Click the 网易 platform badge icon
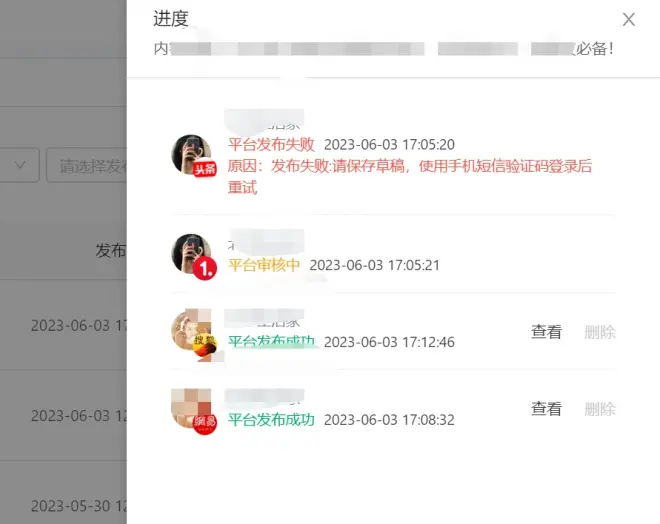The image size is (660, 524). tap(205, 423)
